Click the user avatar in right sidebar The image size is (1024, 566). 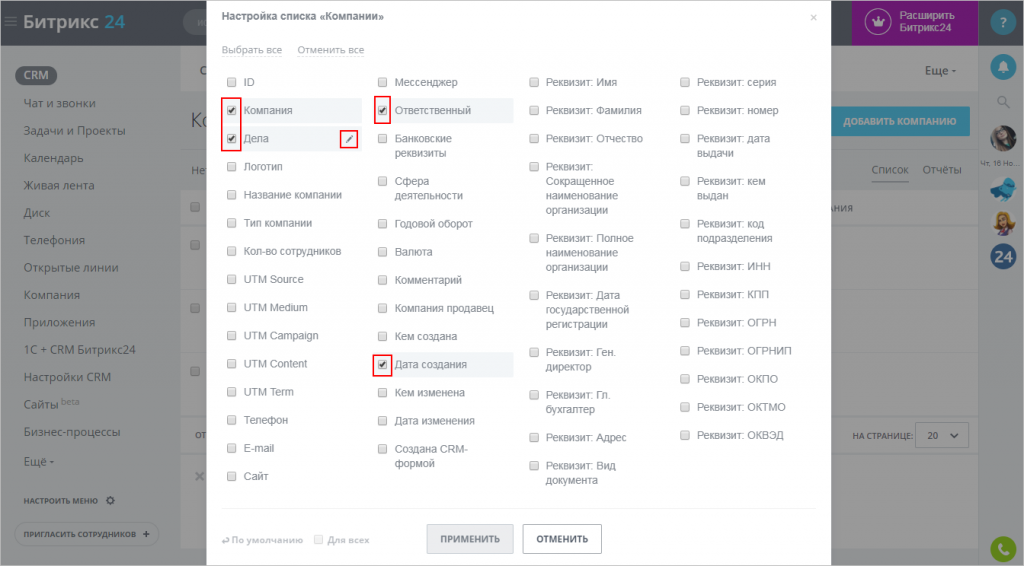pos(1003,138)
